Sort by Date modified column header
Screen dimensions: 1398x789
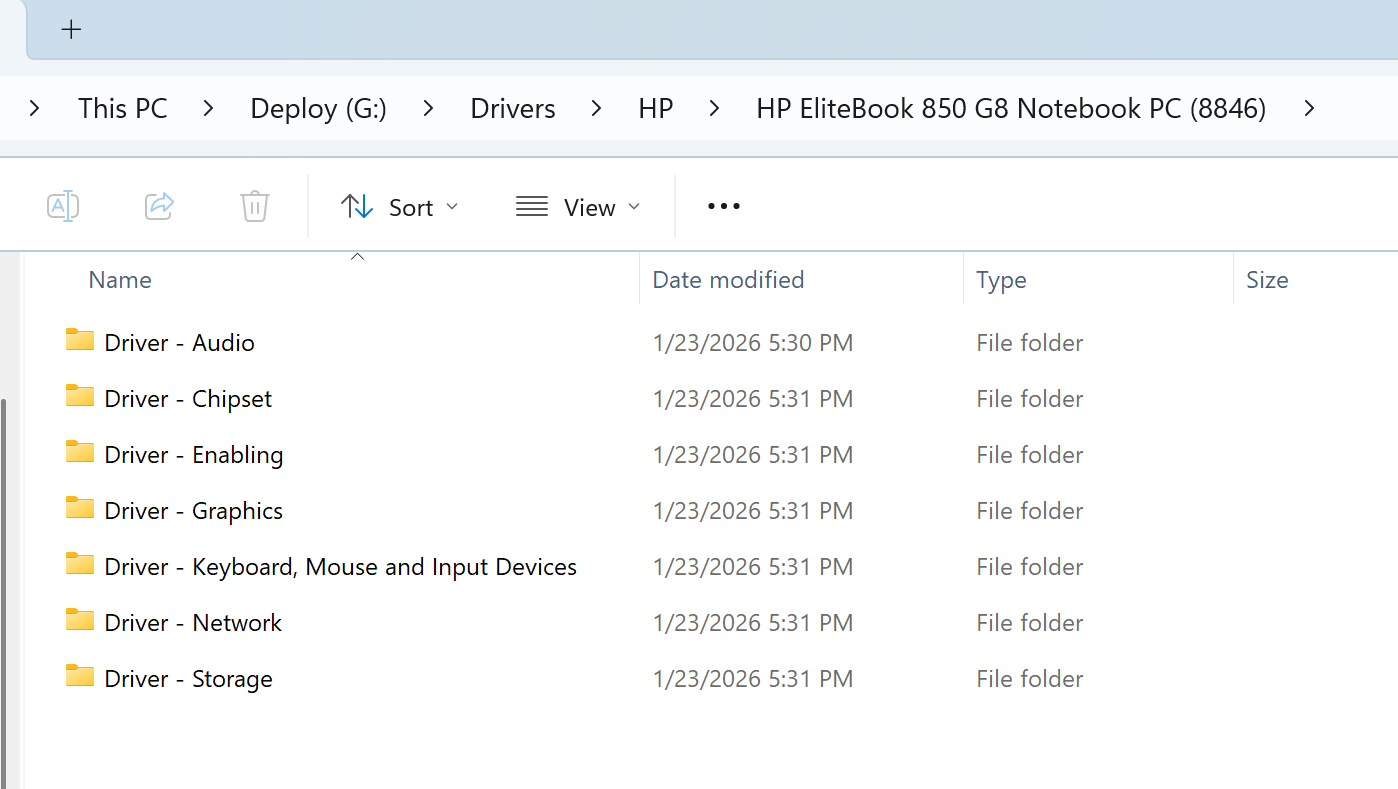click(x=728, y=280)
